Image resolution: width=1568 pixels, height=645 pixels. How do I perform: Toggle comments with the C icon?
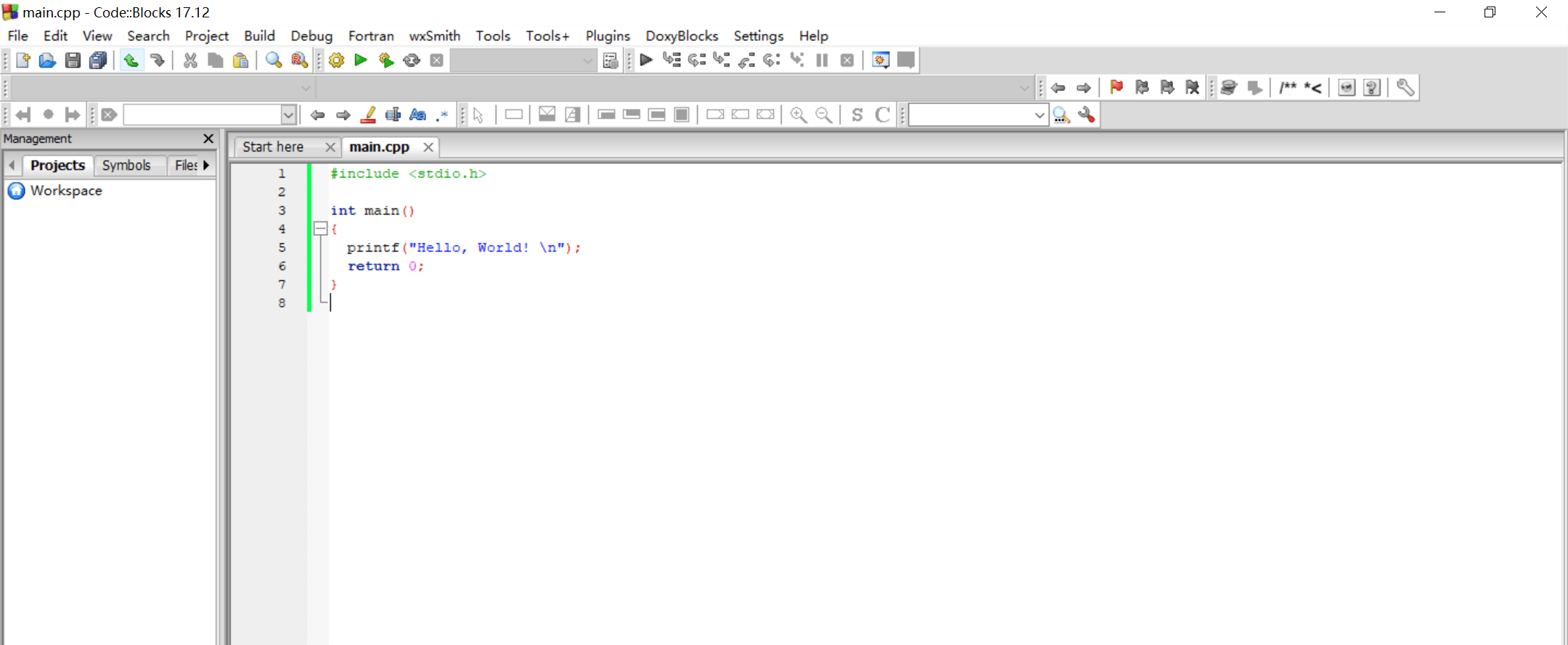[x=883, y=115]
